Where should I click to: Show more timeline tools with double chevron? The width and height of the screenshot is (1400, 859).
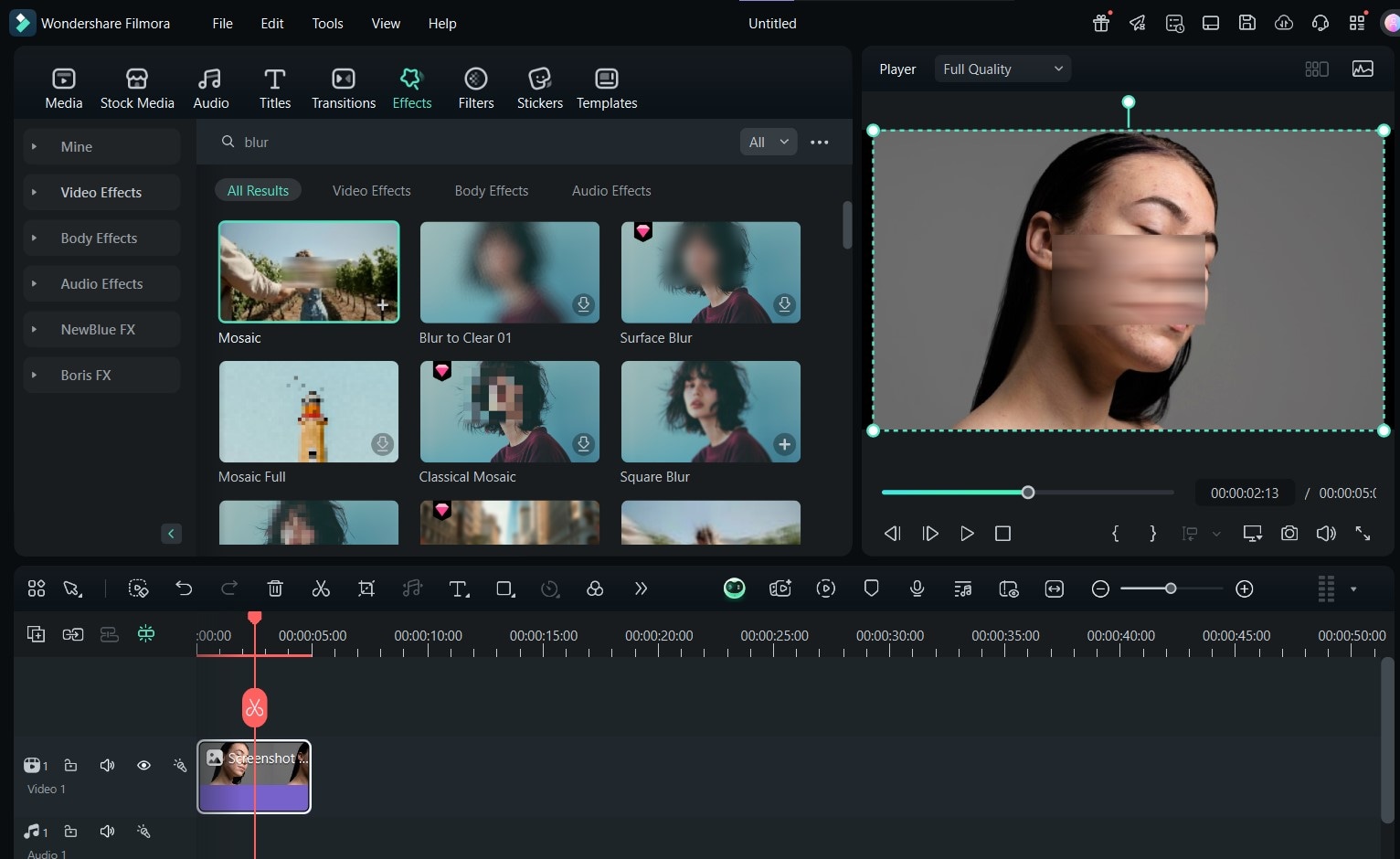[x=641, y=589]
